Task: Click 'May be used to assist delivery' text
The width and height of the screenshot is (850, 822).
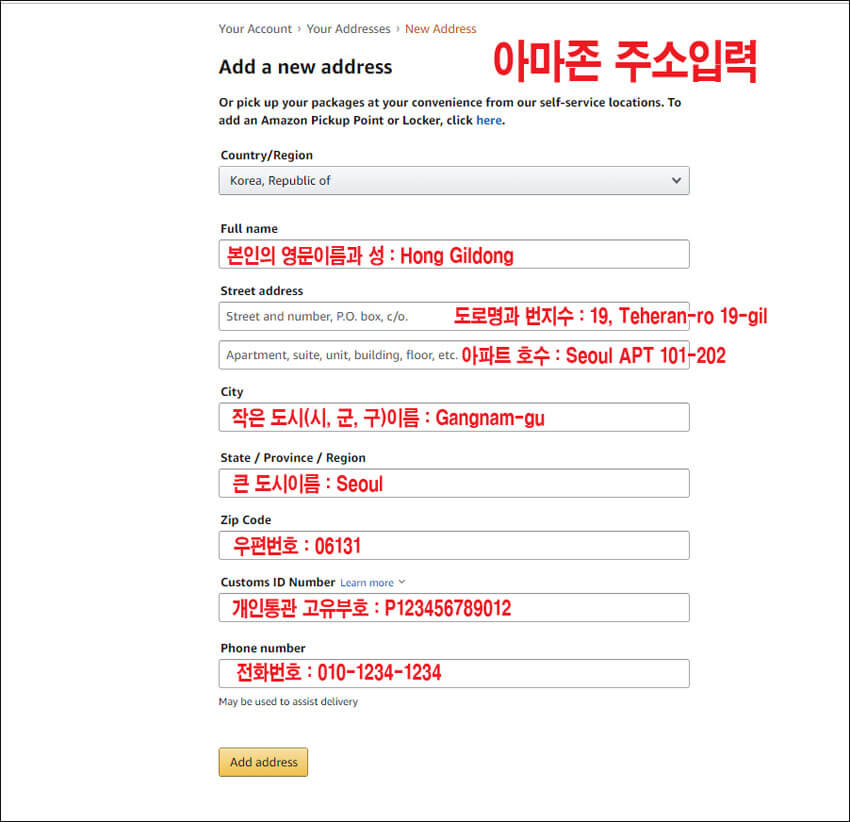Action: point(288,702)
